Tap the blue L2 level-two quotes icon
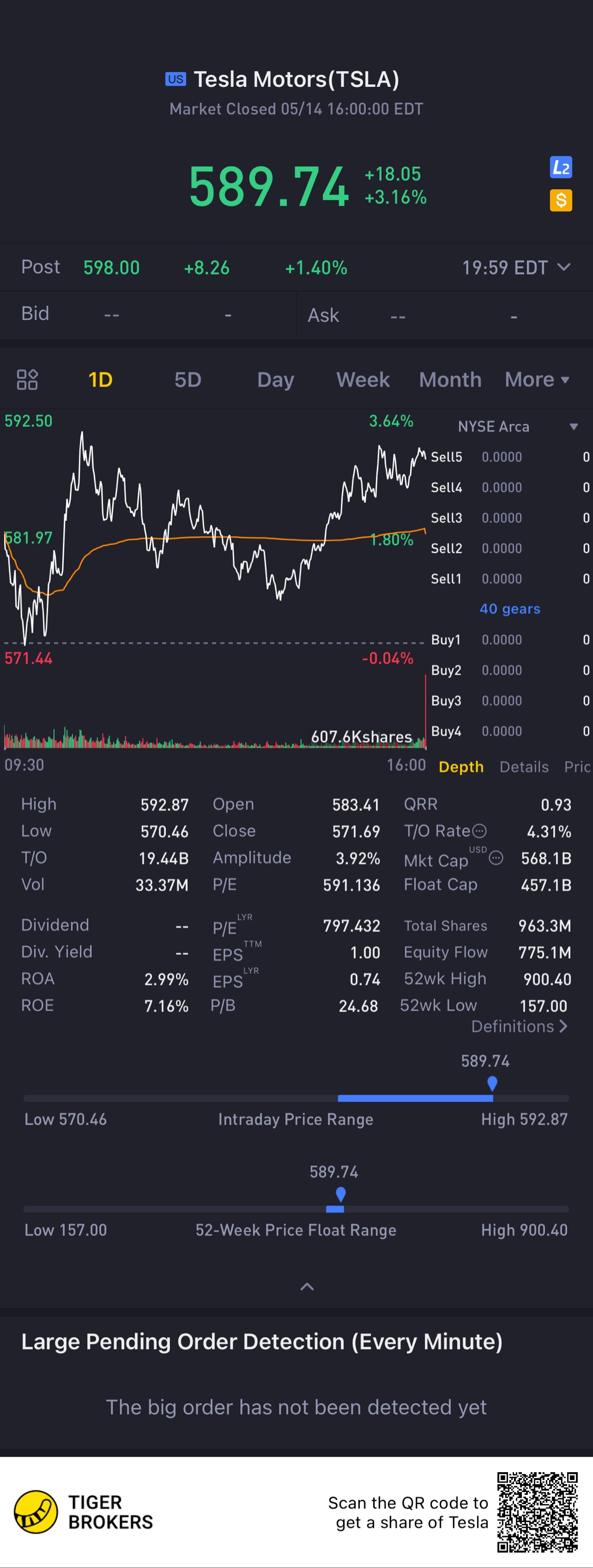Screen dimensions: 593x1568 tap(560, 167)
